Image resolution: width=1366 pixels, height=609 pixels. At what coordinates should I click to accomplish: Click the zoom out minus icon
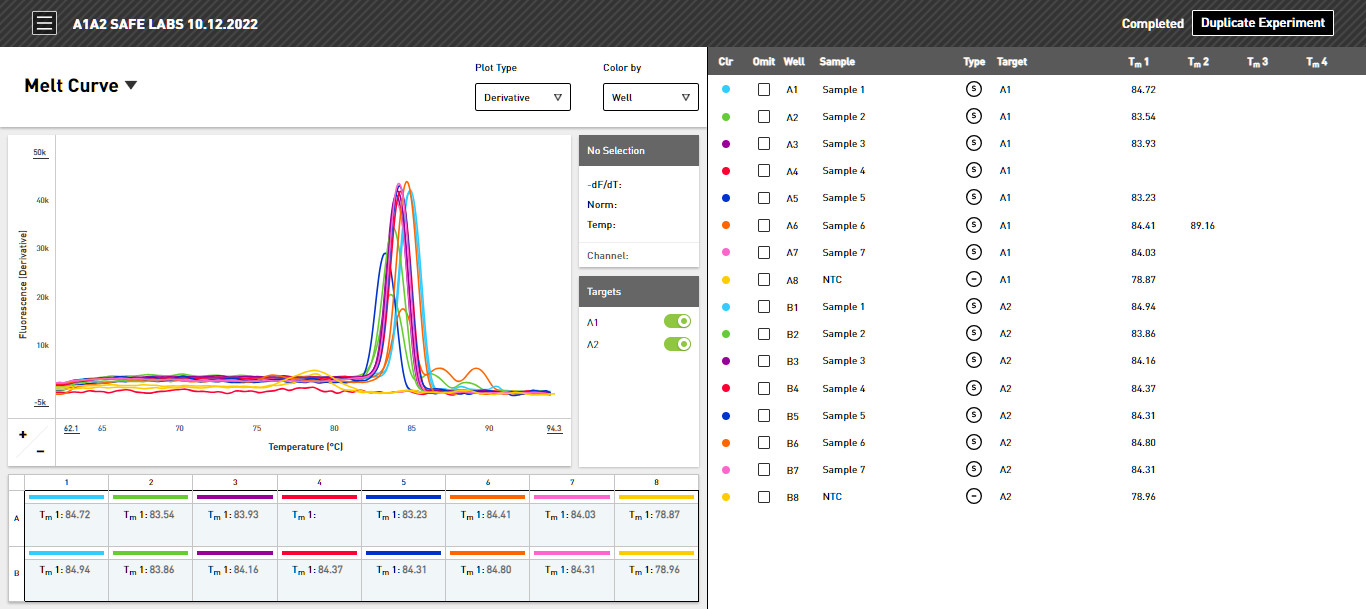click(40, 451)
